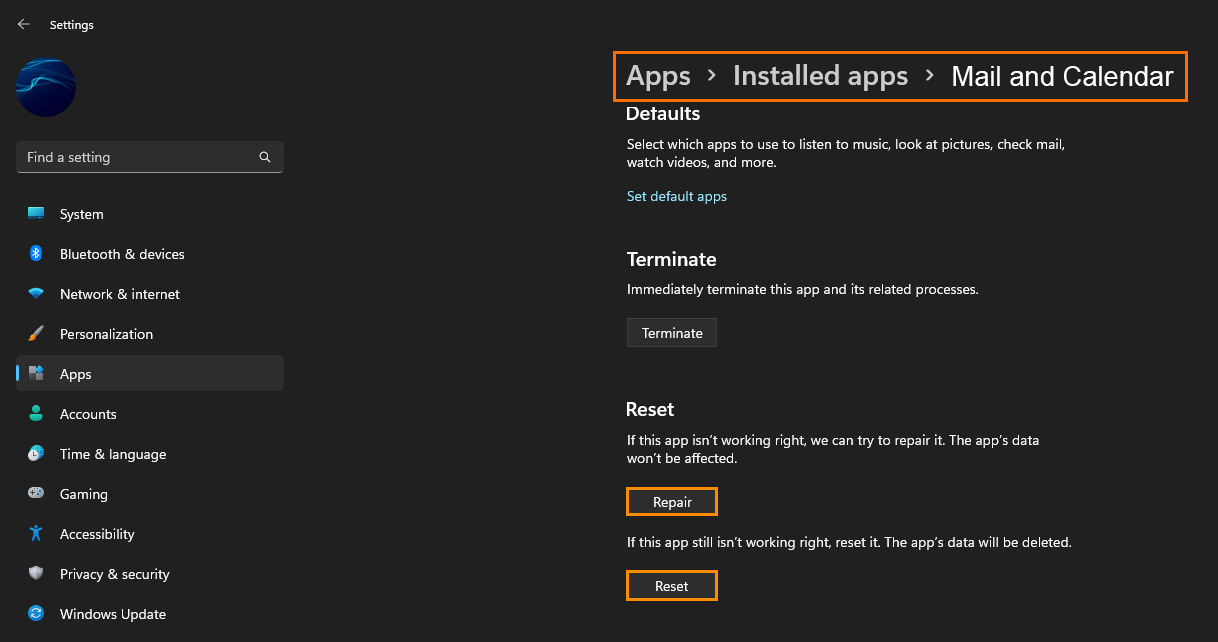The height and width of the screenshot is (642, 1218).
Task: Open Time & language settings
Action: 150,454
